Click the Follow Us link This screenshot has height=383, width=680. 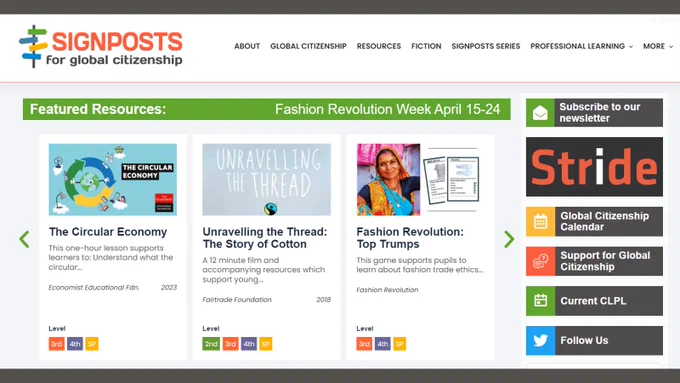(x=584, y=340)
